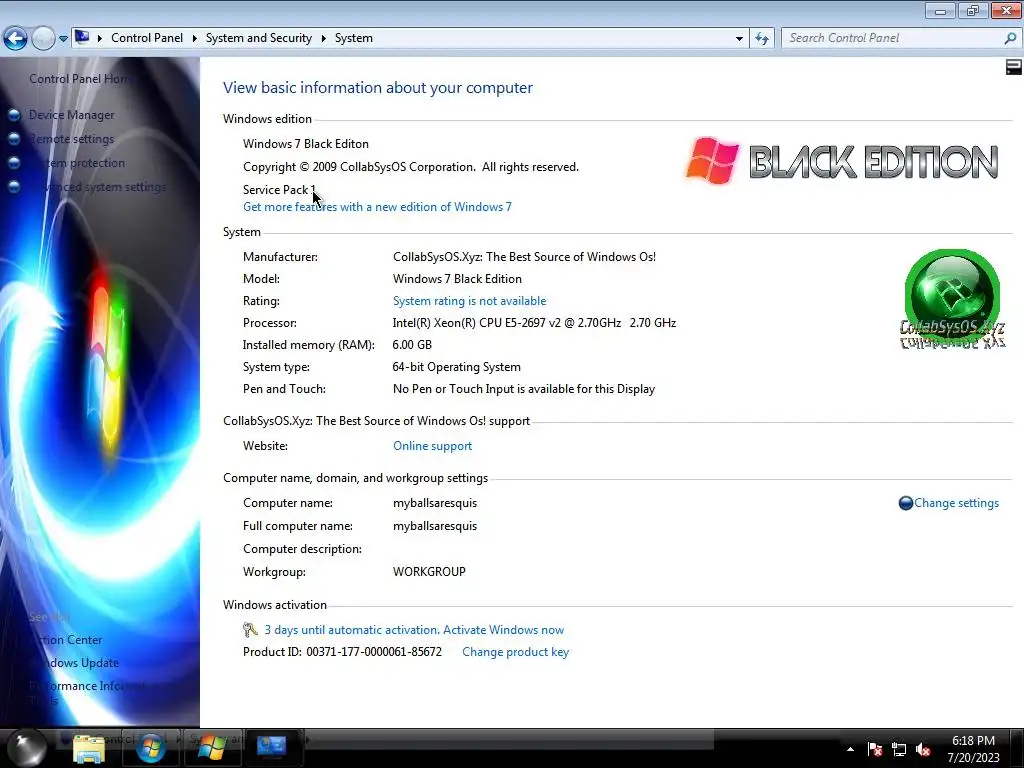Image resolution: width=1024 pixels, height=768 pixels.
Task: Click the help icon at top right of content
Action: point(1014,67)
